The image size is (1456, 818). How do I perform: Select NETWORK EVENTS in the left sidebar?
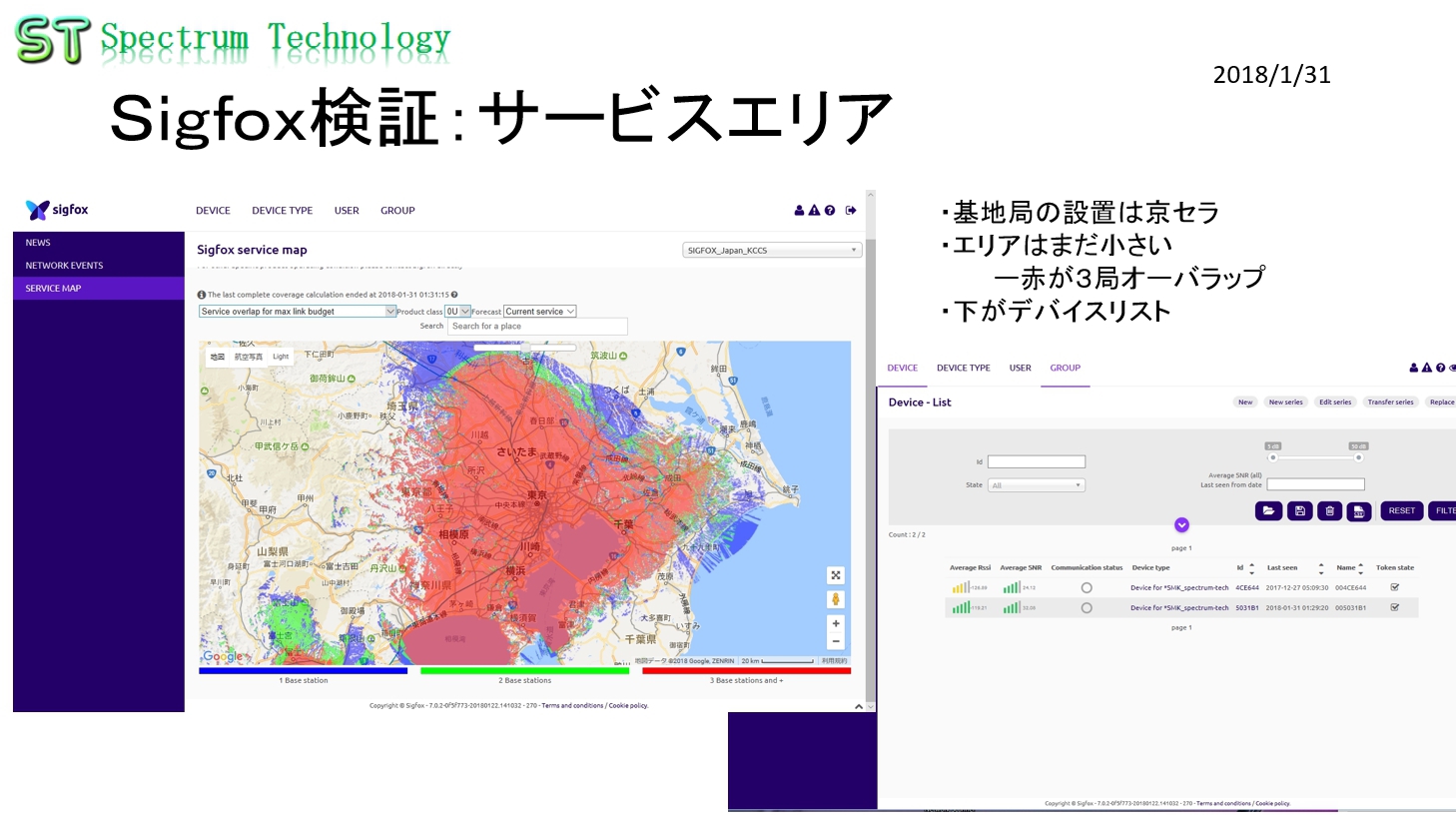[x=99, y=266]
